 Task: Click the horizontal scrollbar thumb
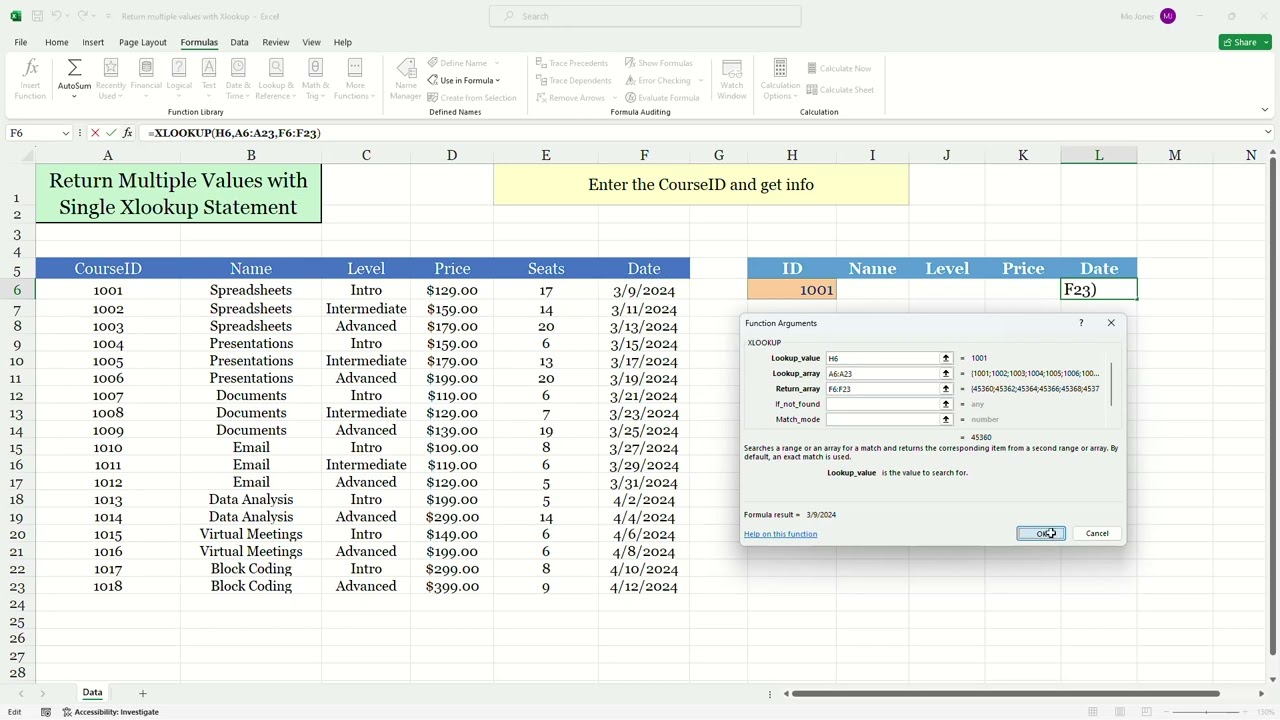(x=1007, y=693)
